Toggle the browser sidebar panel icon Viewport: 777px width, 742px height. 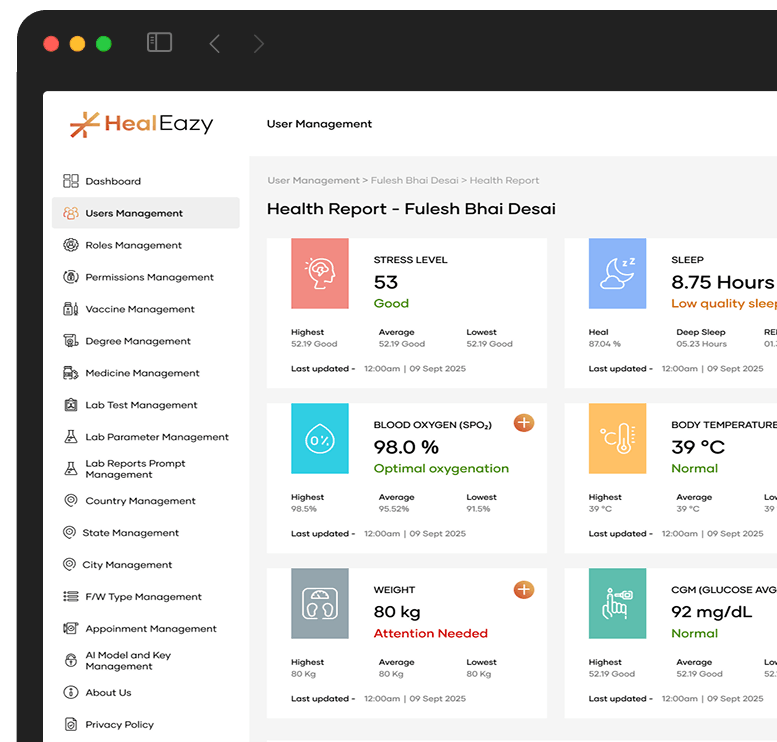tap(159, 42)
